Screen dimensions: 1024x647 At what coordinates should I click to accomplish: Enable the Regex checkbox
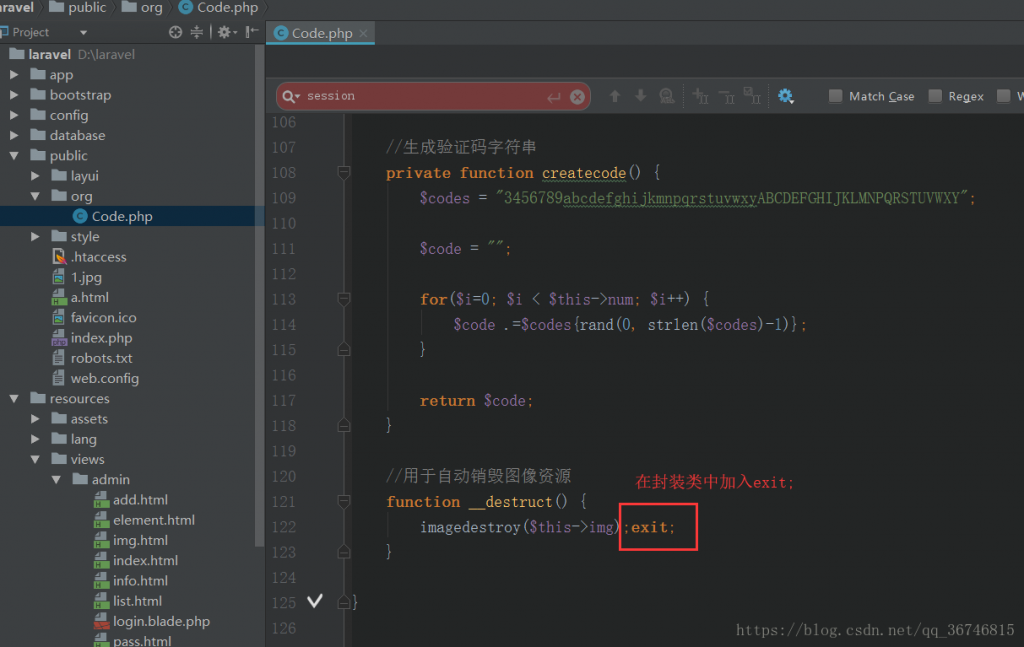tap(935, 96)
